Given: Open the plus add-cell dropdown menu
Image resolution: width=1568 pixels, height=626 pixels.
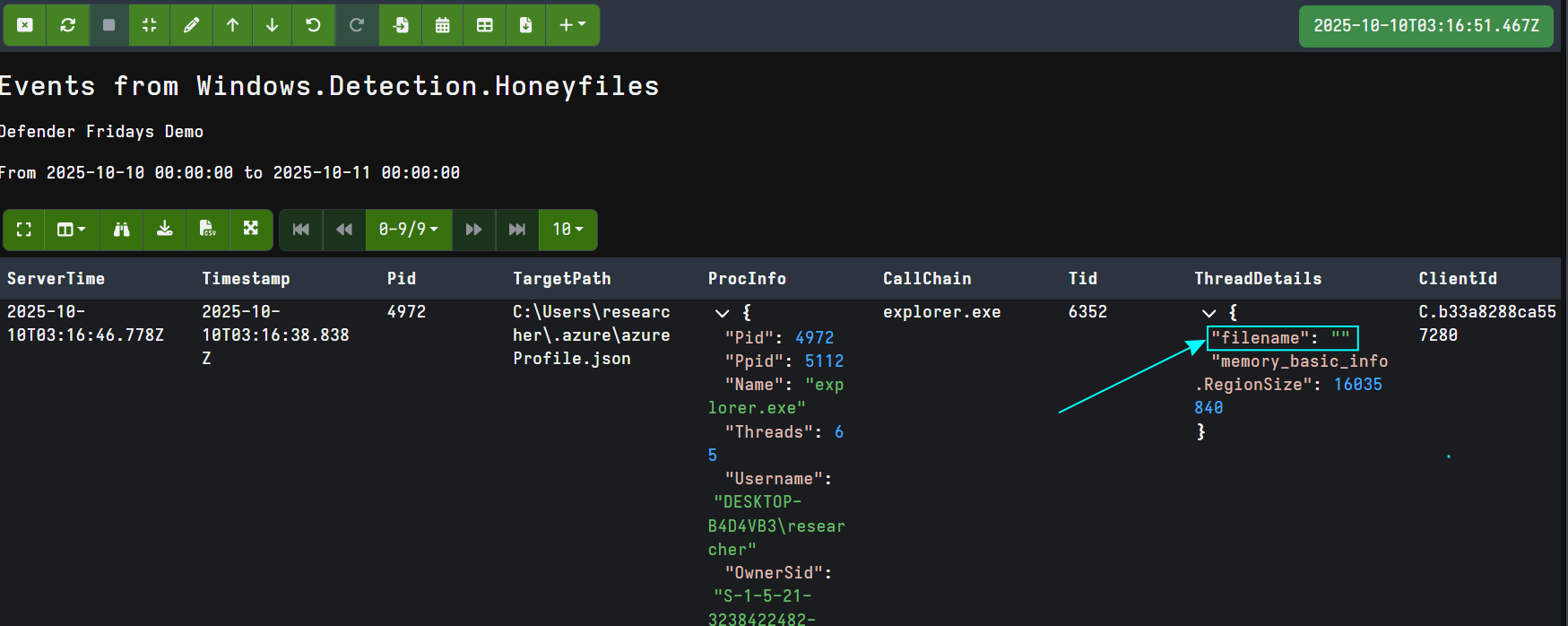Looking at the screenshot, I should point(572,25).
